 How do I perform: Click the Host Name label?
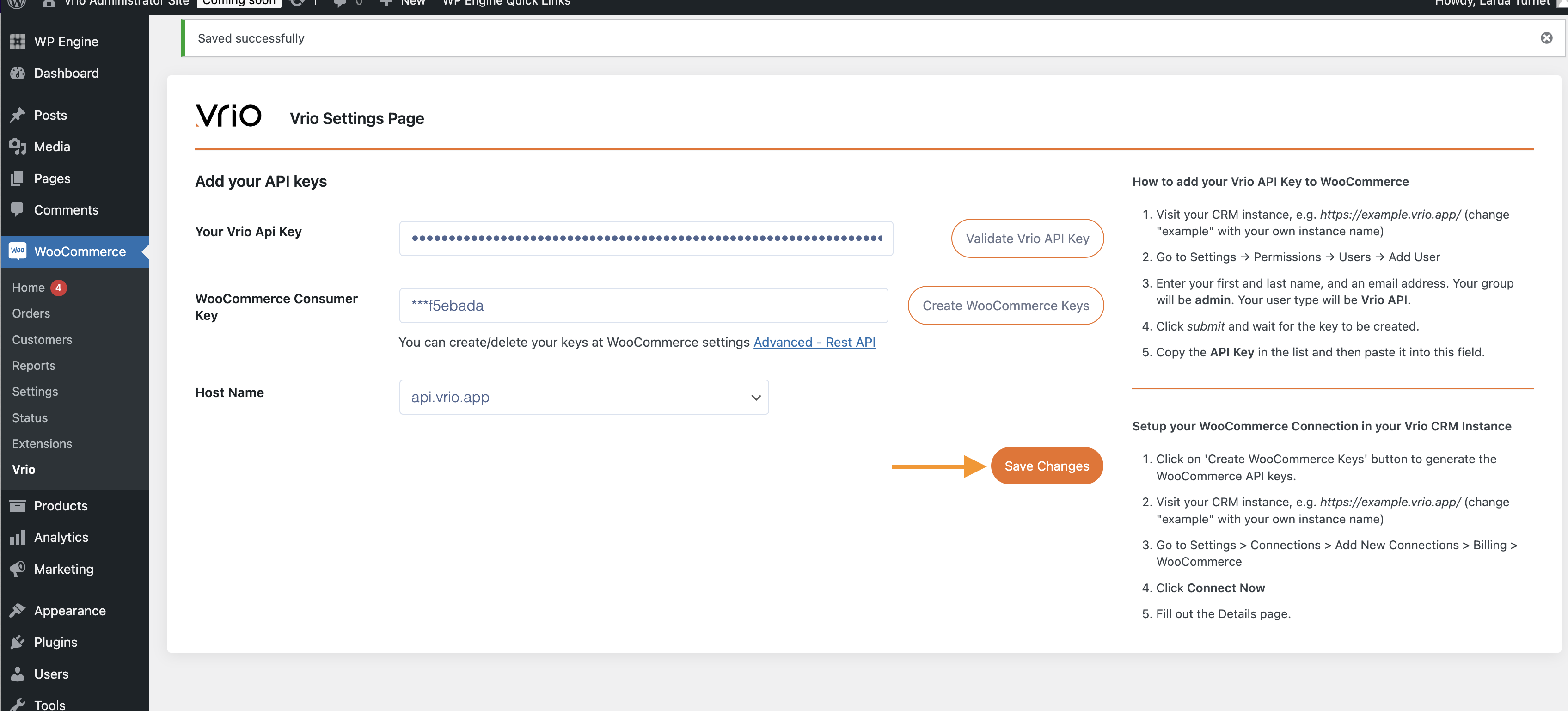229,392
